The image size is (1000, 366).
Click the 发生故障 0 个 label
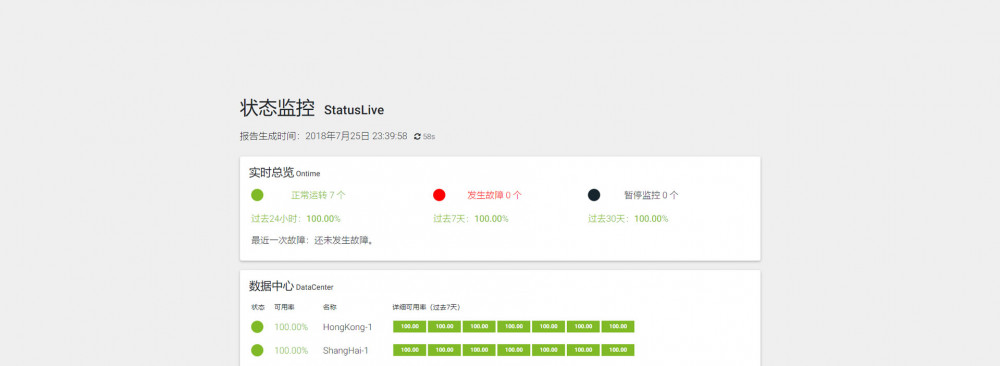[x=494, y=195]
